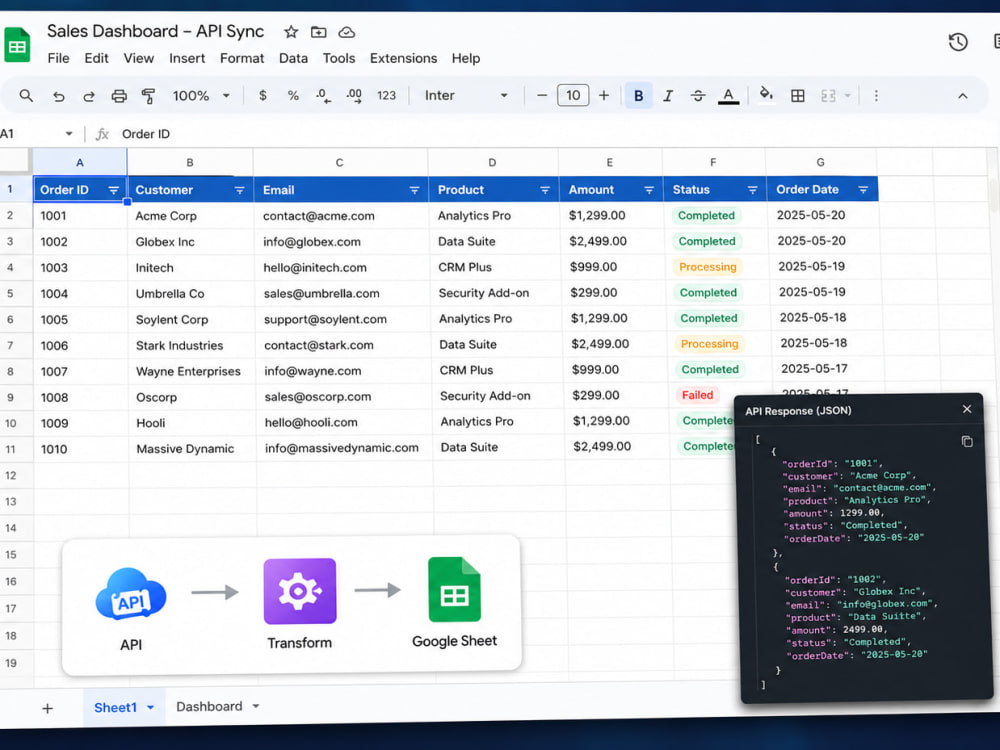
Task: Star the Sales Dashboard document
Action: pyautogui.click(x=291, y=32)
